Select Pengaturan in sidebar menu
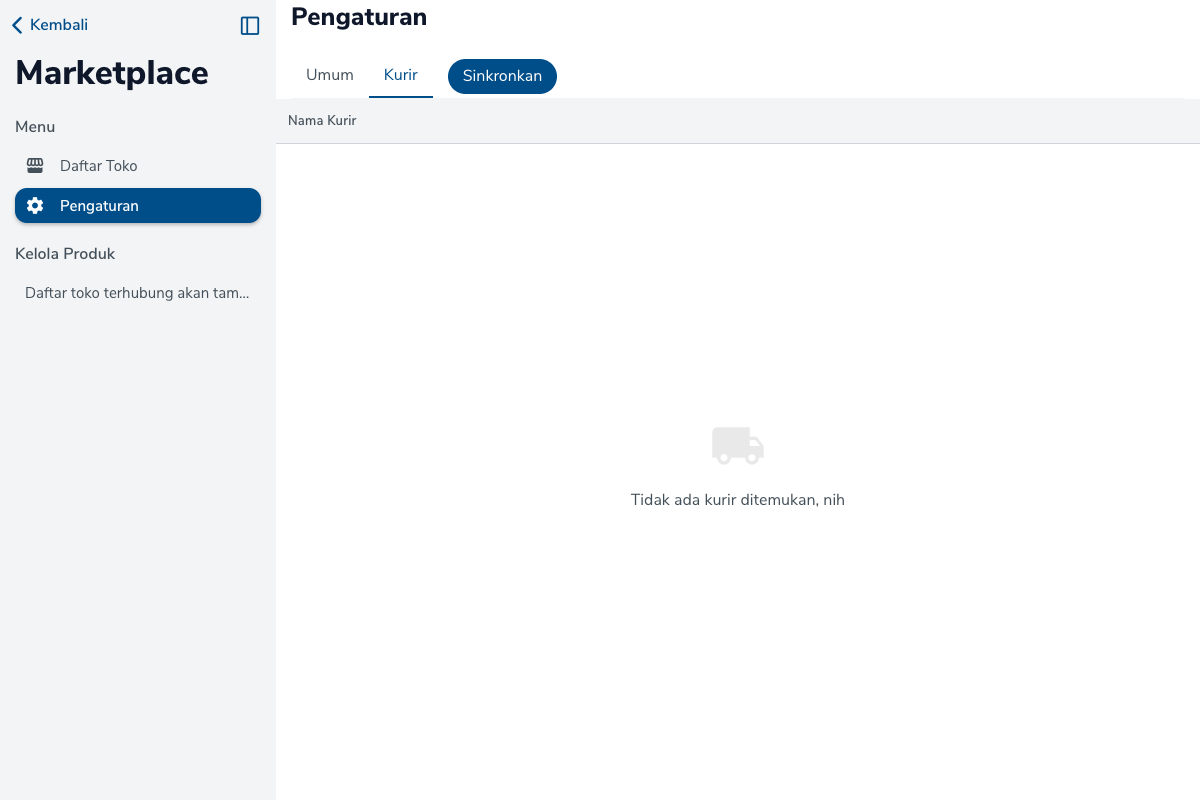The height and width of the screenshot is (800, 1200). [x=138, y=206]
